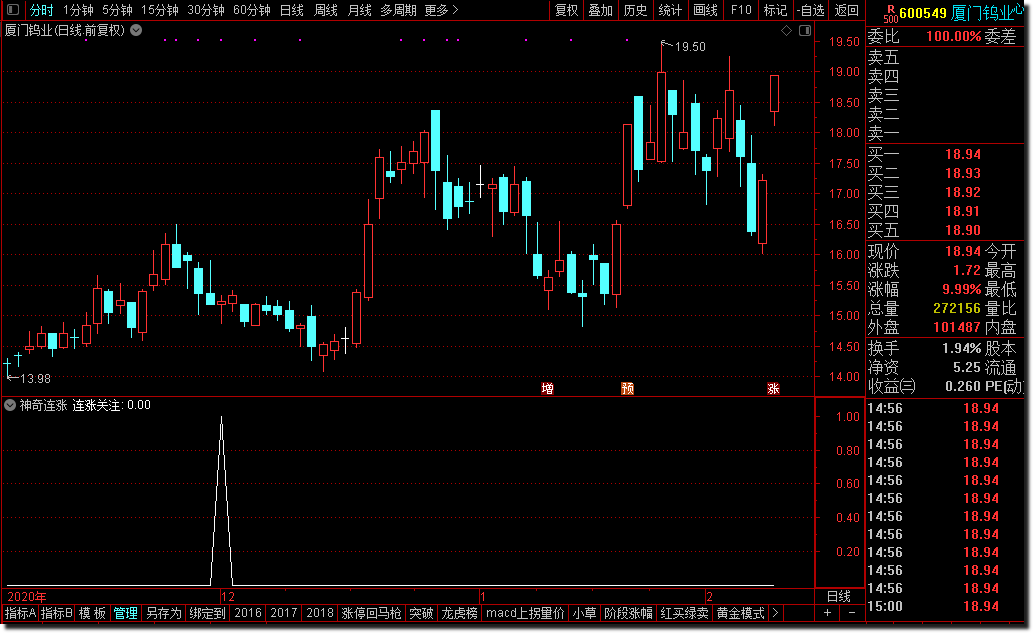Select 涨停回马枪 indicator tab
Viewport: 1034px width, 633px height.
coord(371,613)
